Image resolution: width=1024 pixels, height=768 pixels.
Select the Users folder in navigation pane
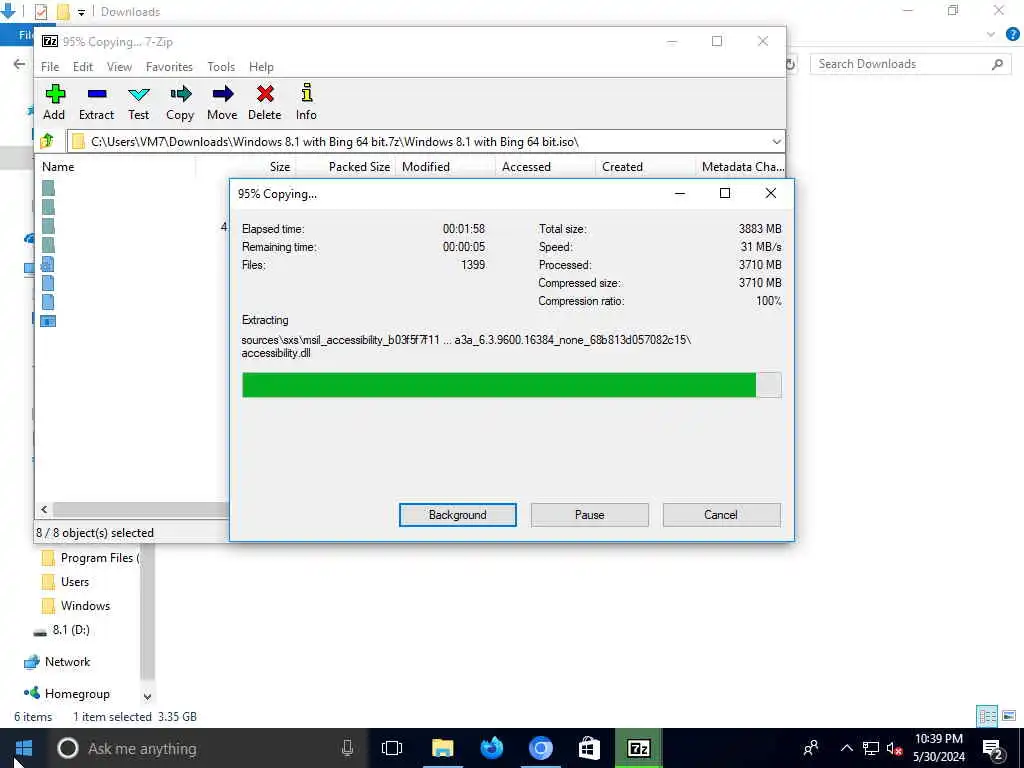(74, 582)
